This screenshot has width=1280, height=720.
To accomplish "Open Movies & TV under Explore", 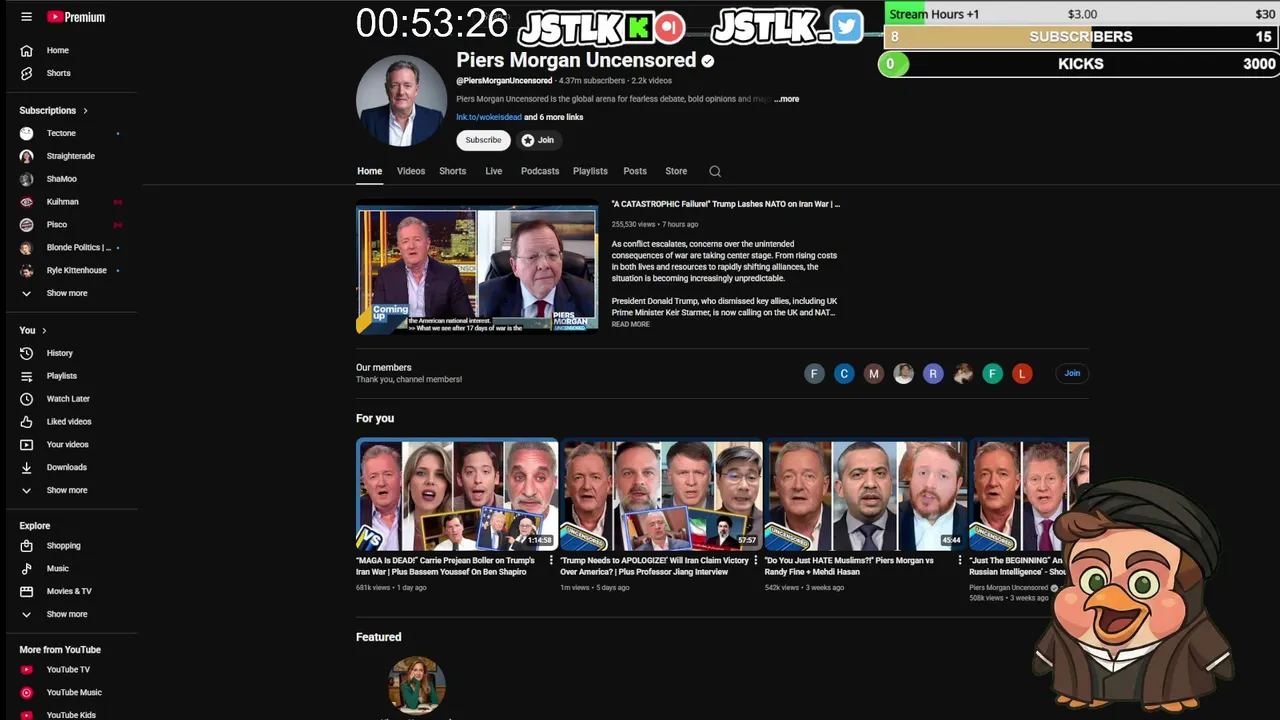I will click(x=69, y=592).
